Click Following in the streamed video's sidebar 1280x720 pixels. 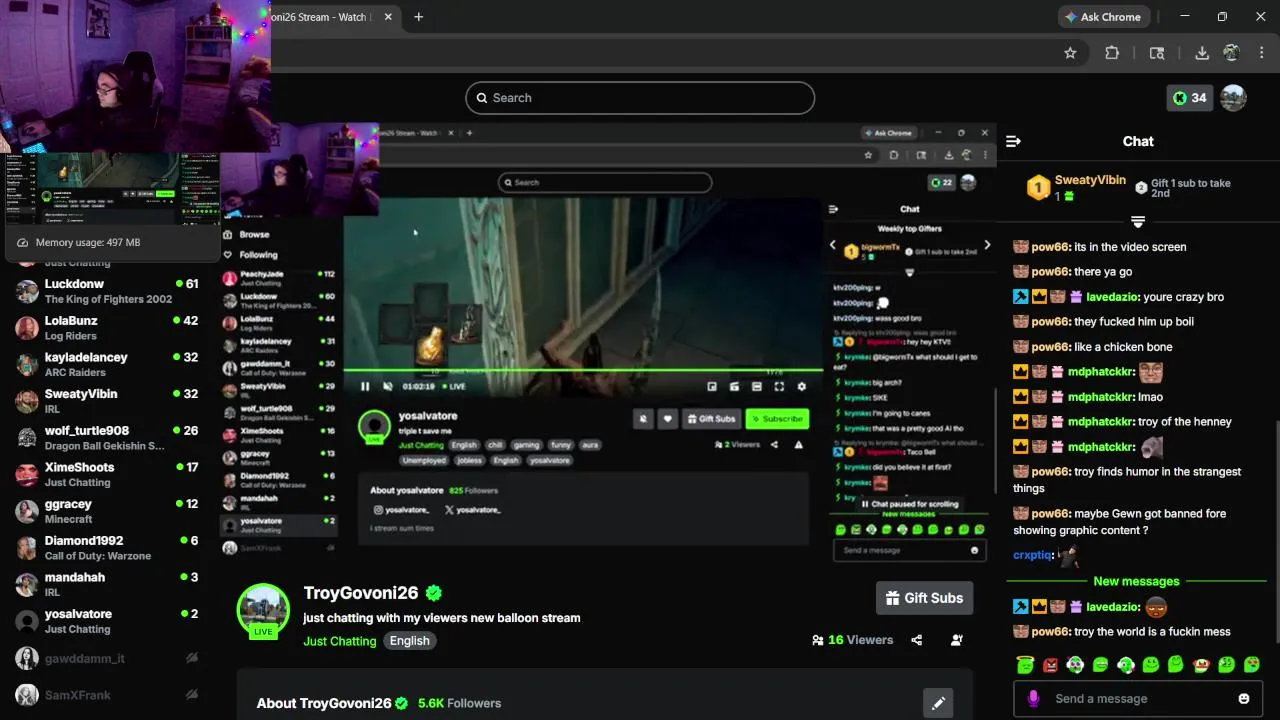click(x=250, y=255)
